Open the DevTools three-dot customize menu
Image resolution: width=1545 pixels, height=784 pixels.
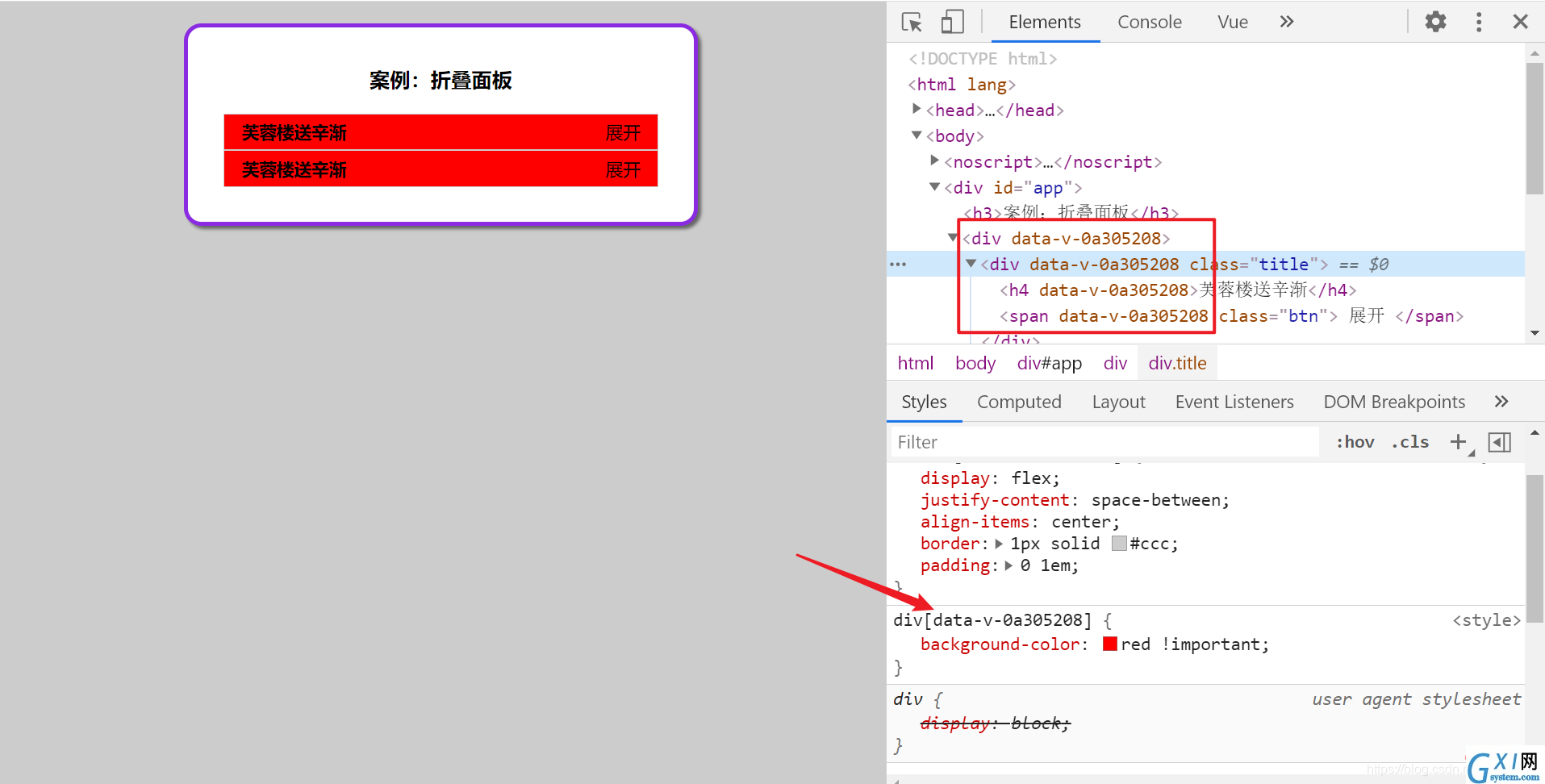click(x=1479, y=22)
